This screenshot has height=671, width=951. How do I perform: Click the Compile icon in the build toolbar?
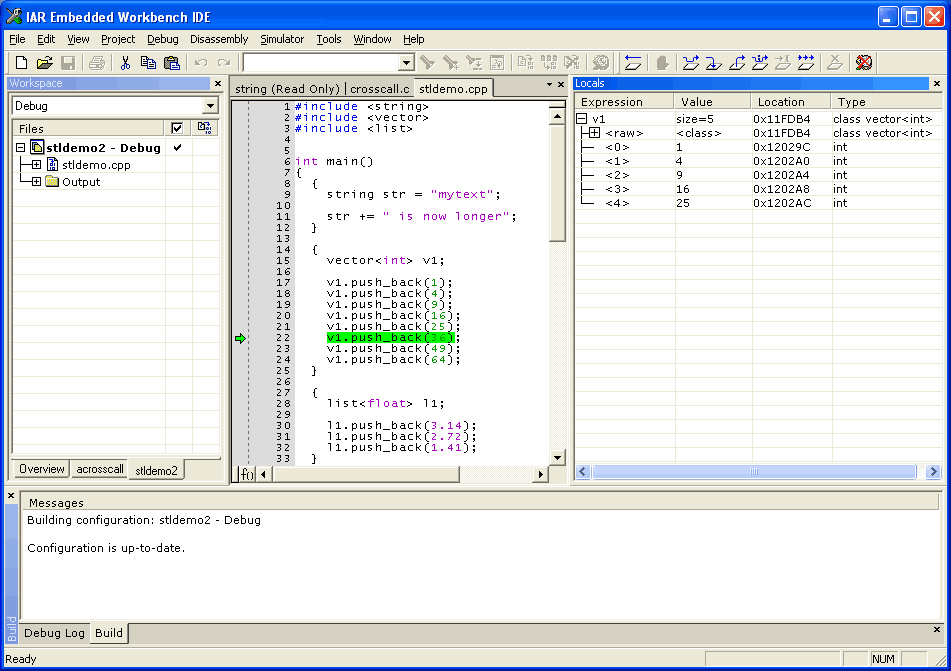coord(526,62)
